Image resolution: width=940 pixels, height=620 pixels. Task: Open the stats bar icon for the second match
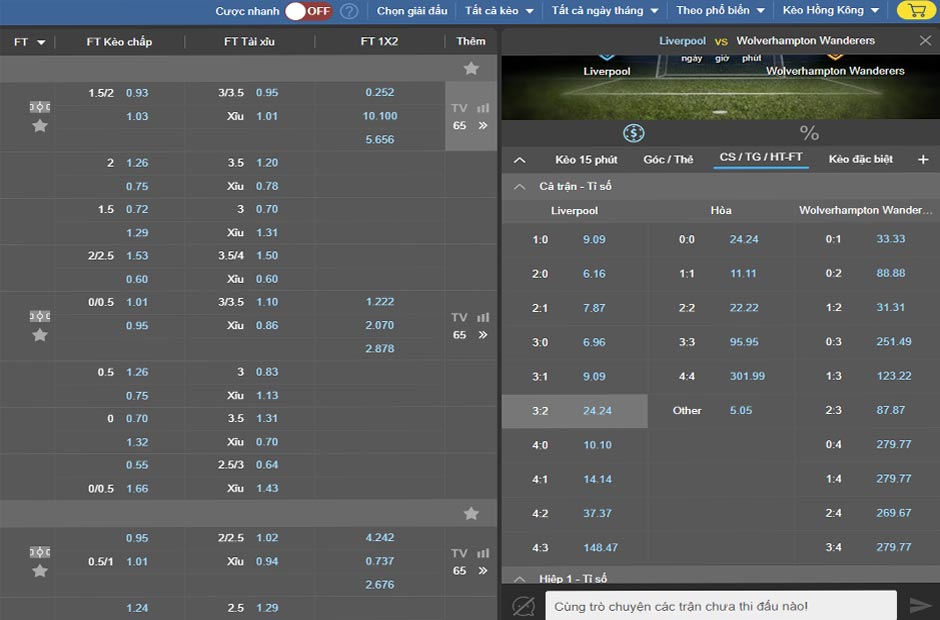click(x=483, y=317)
